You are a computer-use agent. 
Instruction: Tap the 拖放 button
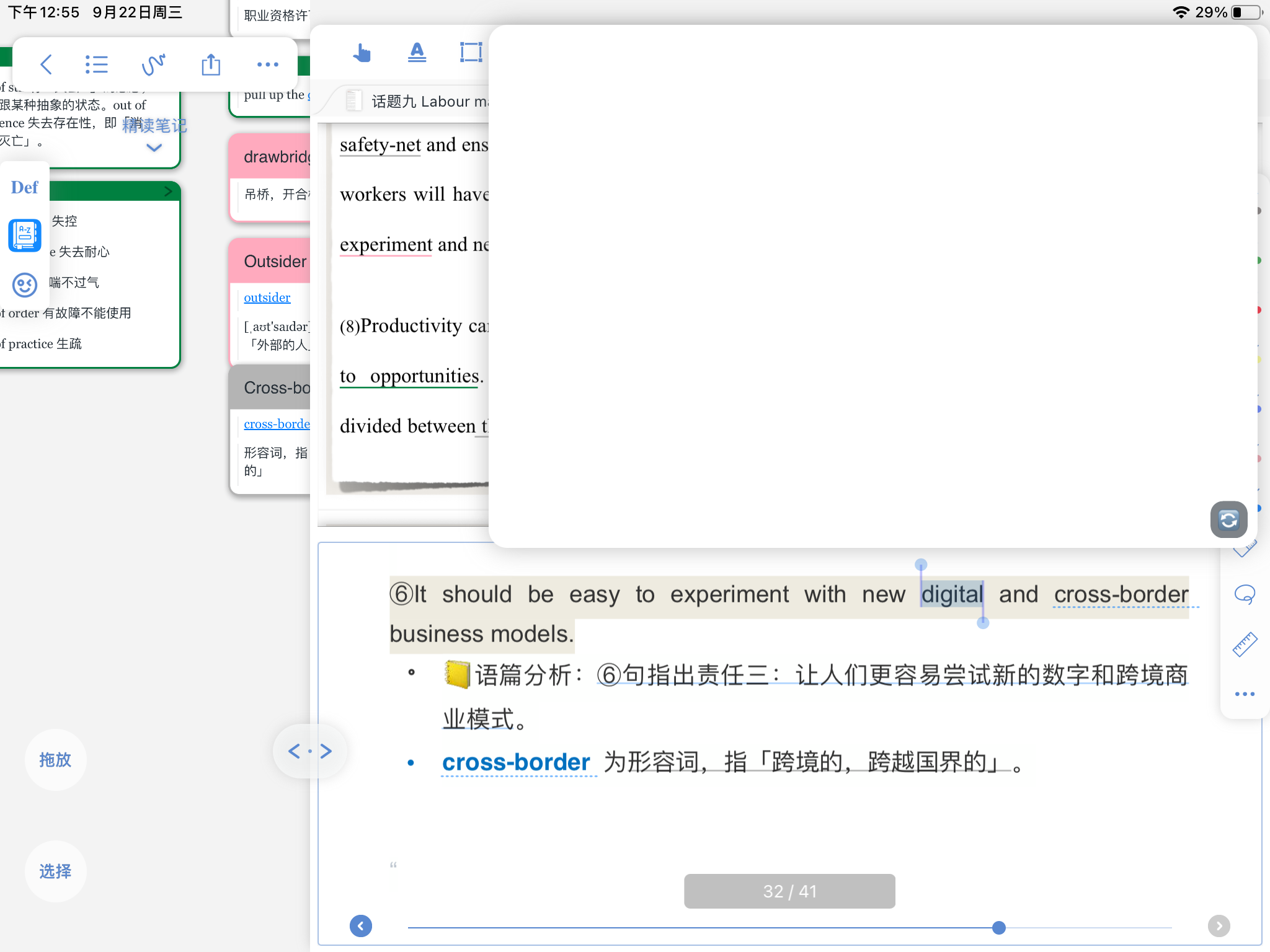tap(55, 760)
